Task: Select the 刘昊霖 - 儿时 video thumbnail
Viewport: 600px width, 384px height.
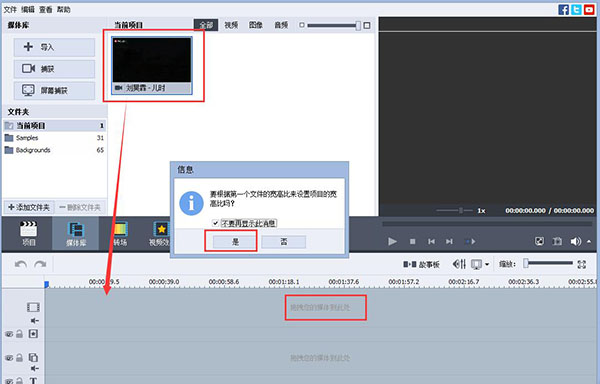Action: pyautogui.click(x=152, y=65)
